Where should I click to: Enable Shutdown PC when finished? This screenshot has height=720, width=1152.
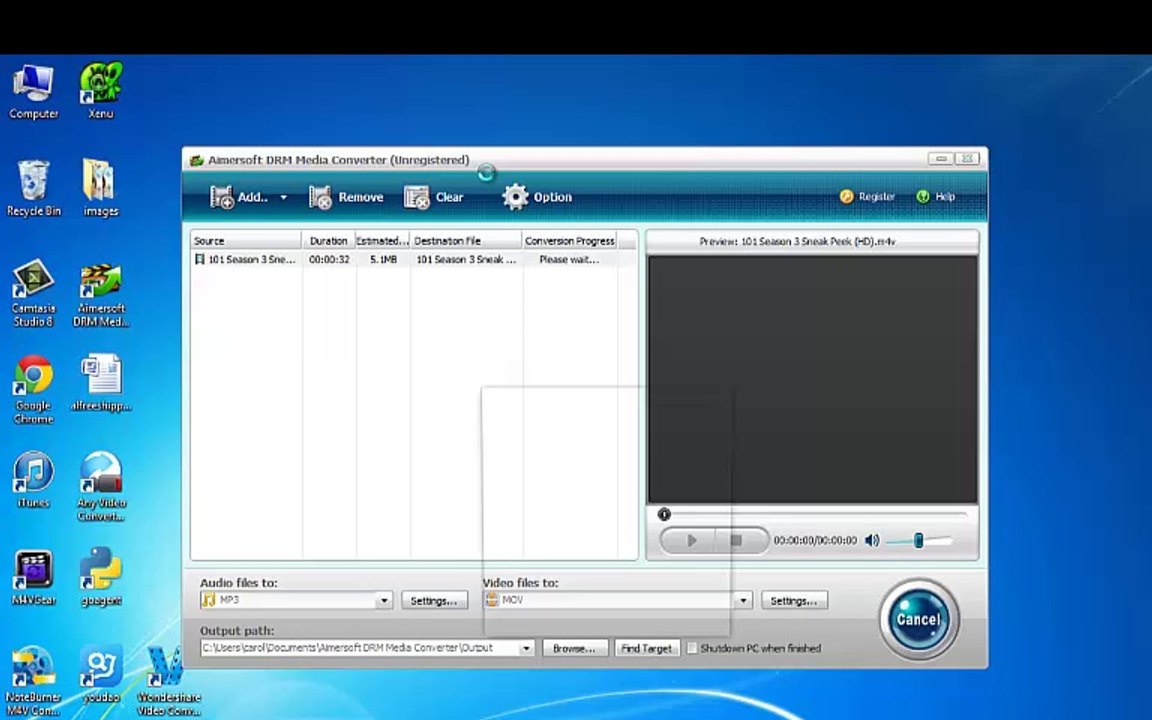691,648
